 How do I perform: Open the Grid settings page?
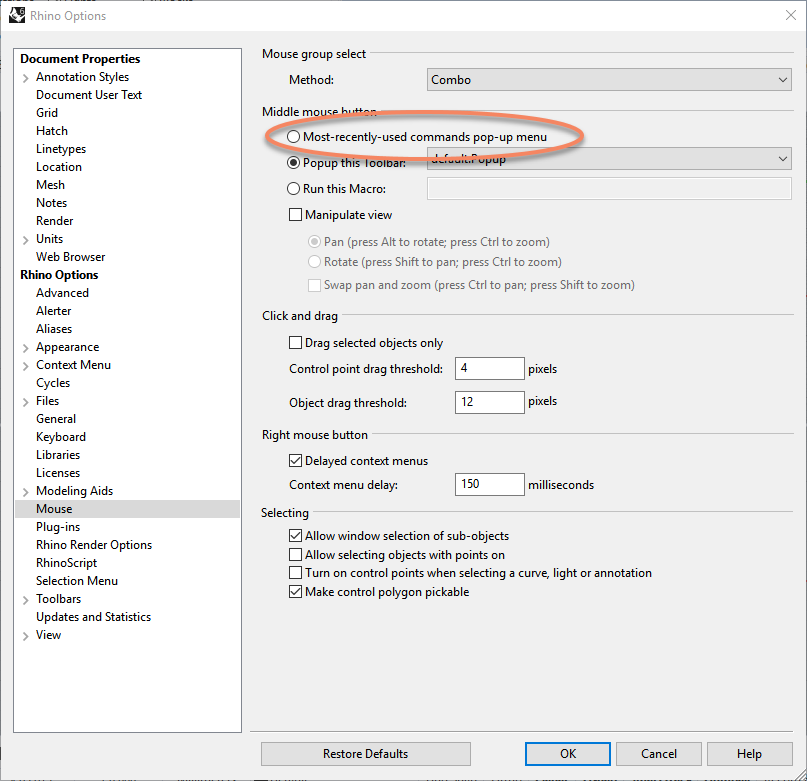click(47, 113)
